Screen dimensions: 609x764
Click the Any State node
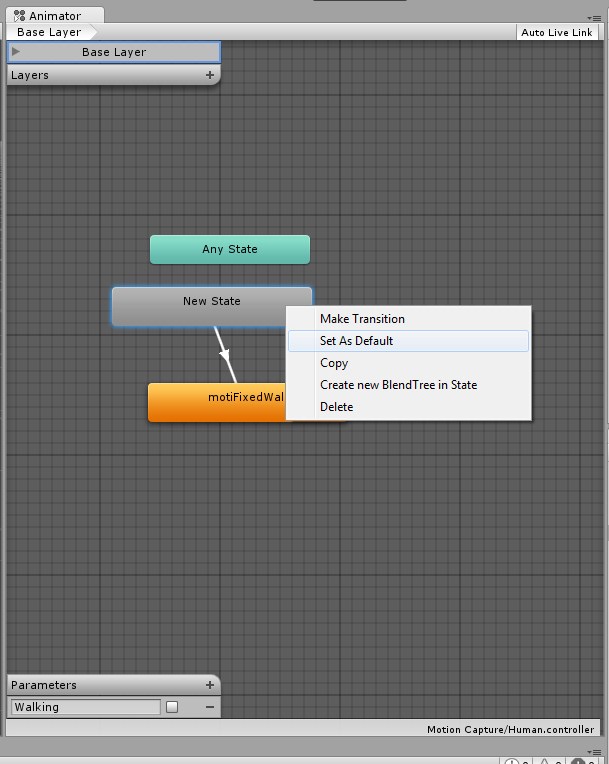pyautogui.click(x=230, y=249)
